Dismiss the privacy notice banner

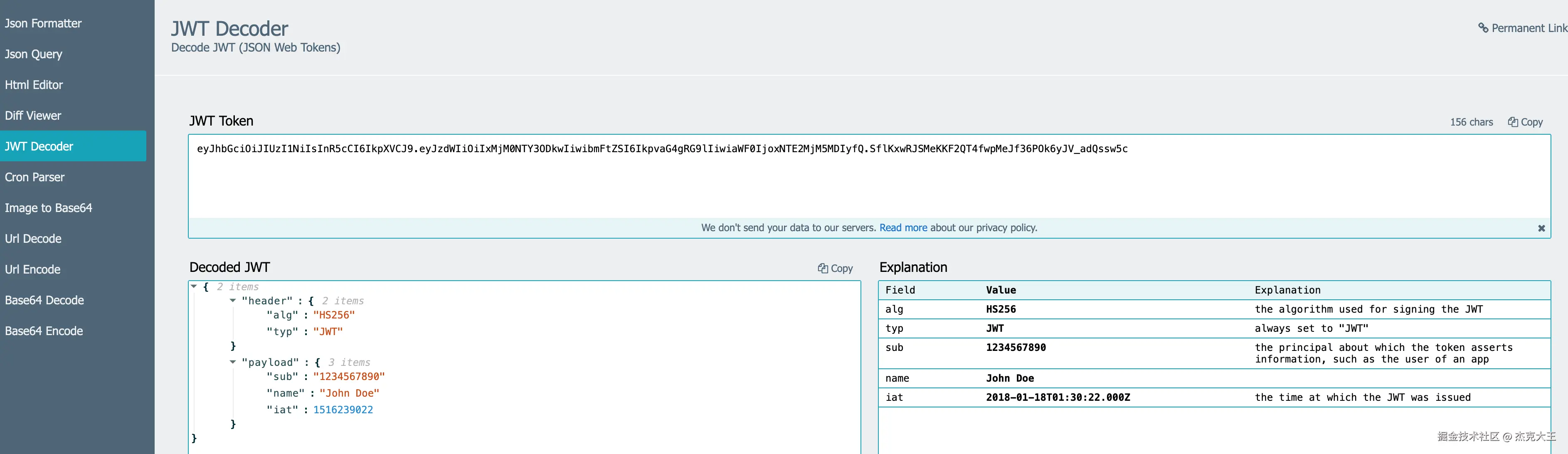(1541, 228)
